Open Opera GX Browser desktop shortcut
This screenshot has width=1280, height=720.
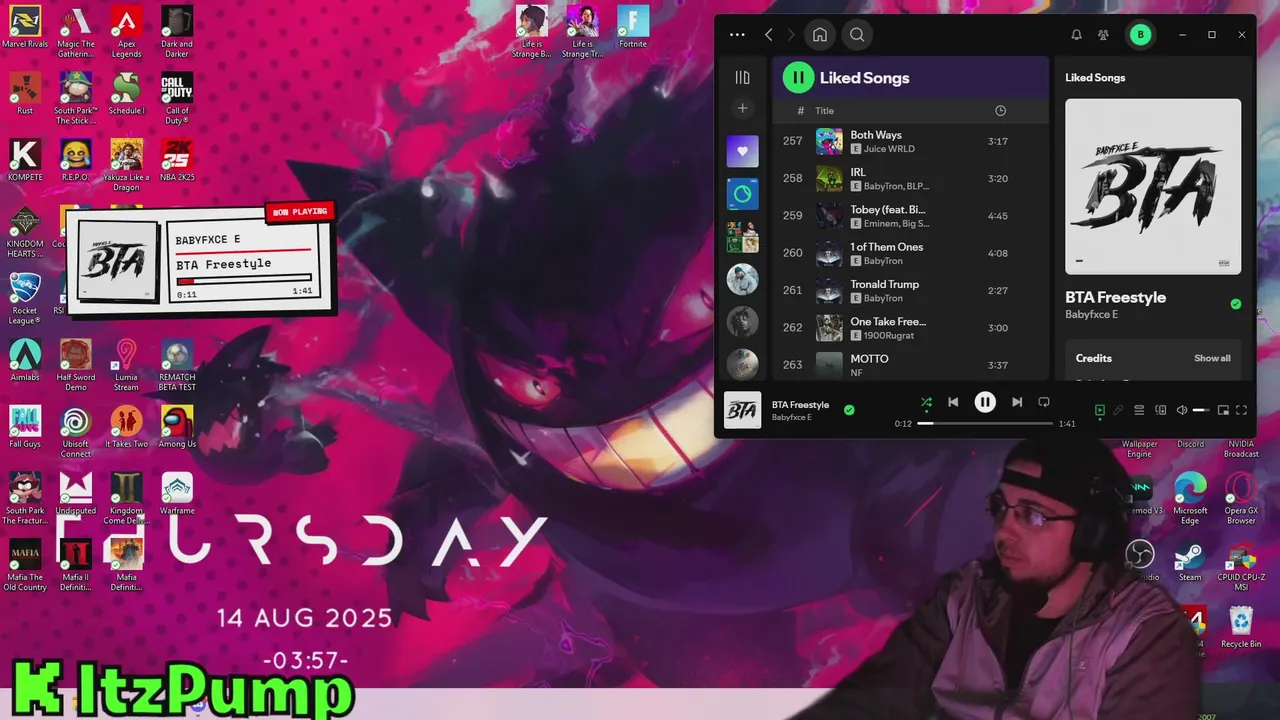[x=1241, y=499]
